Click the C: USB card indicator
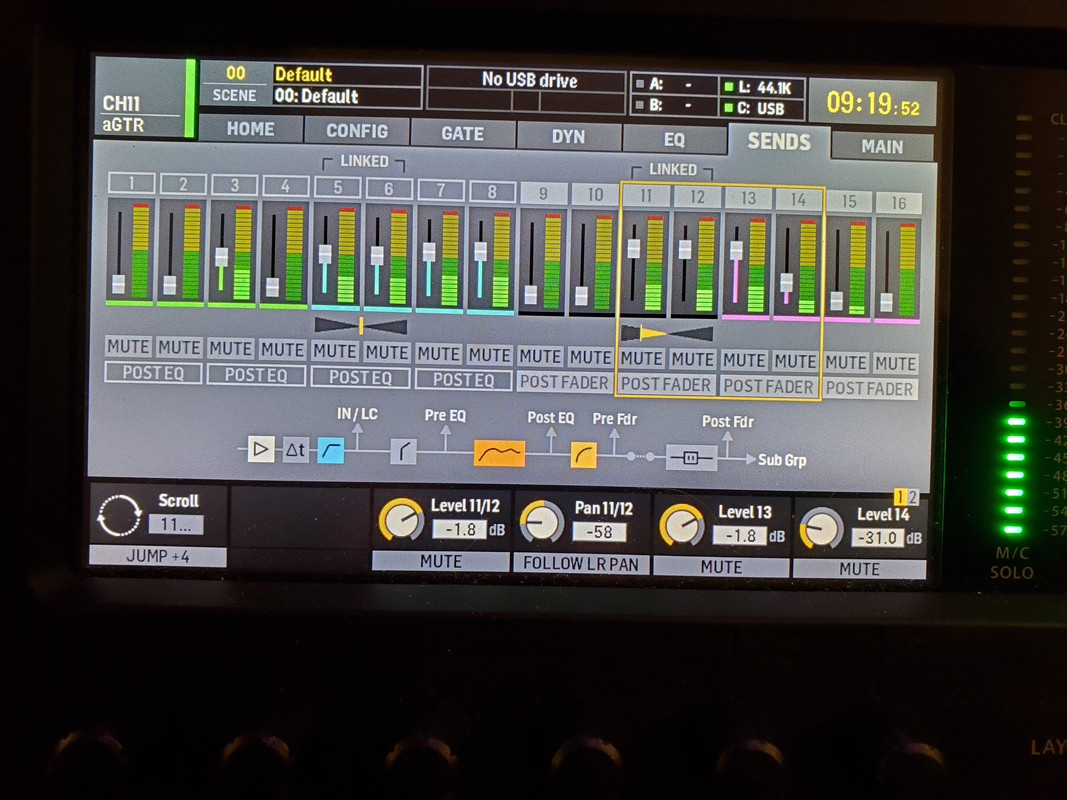1067x800 pixels. click(x=762, y=108)
